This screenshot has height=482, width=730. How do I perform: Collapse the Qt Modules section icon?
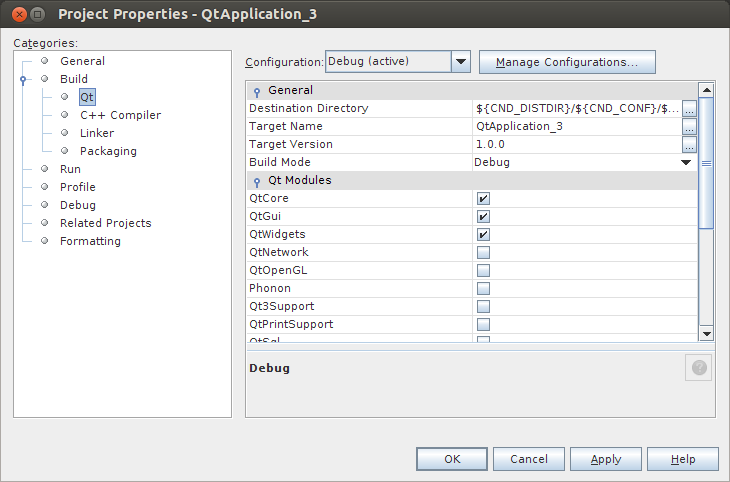click(257, 181)
